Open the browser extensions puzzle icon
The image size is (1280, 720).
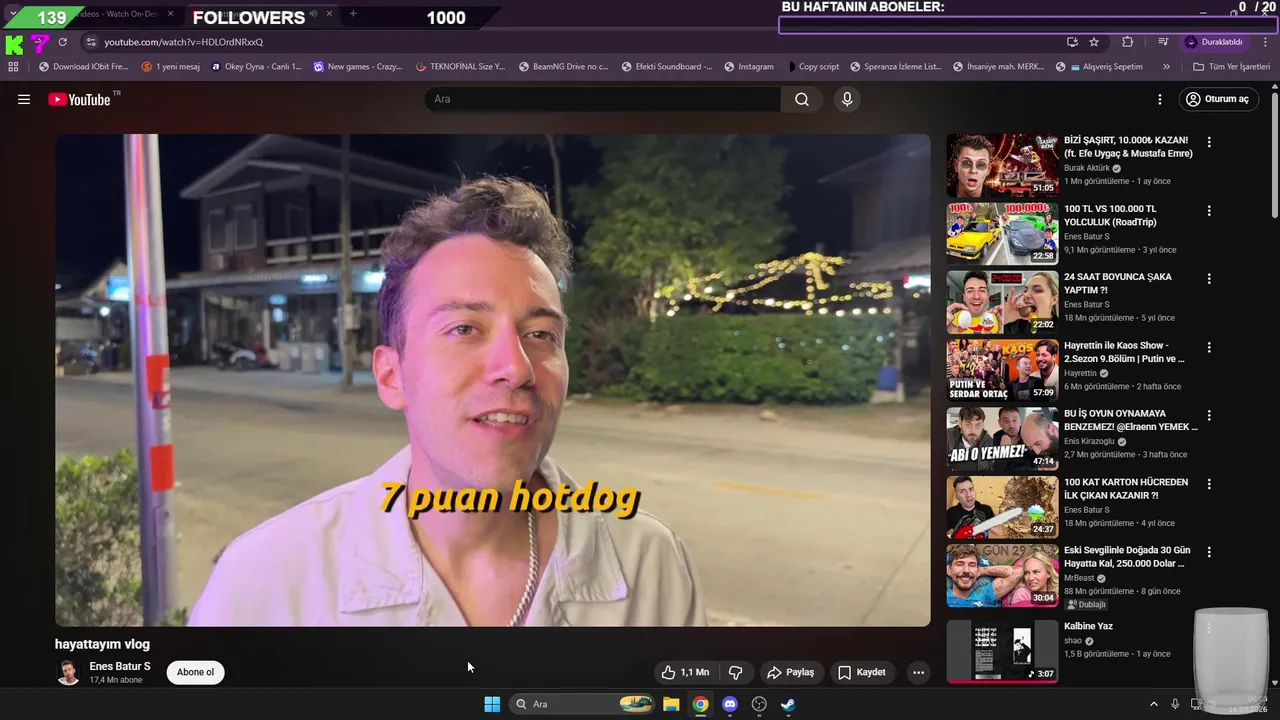[1128, 42]
